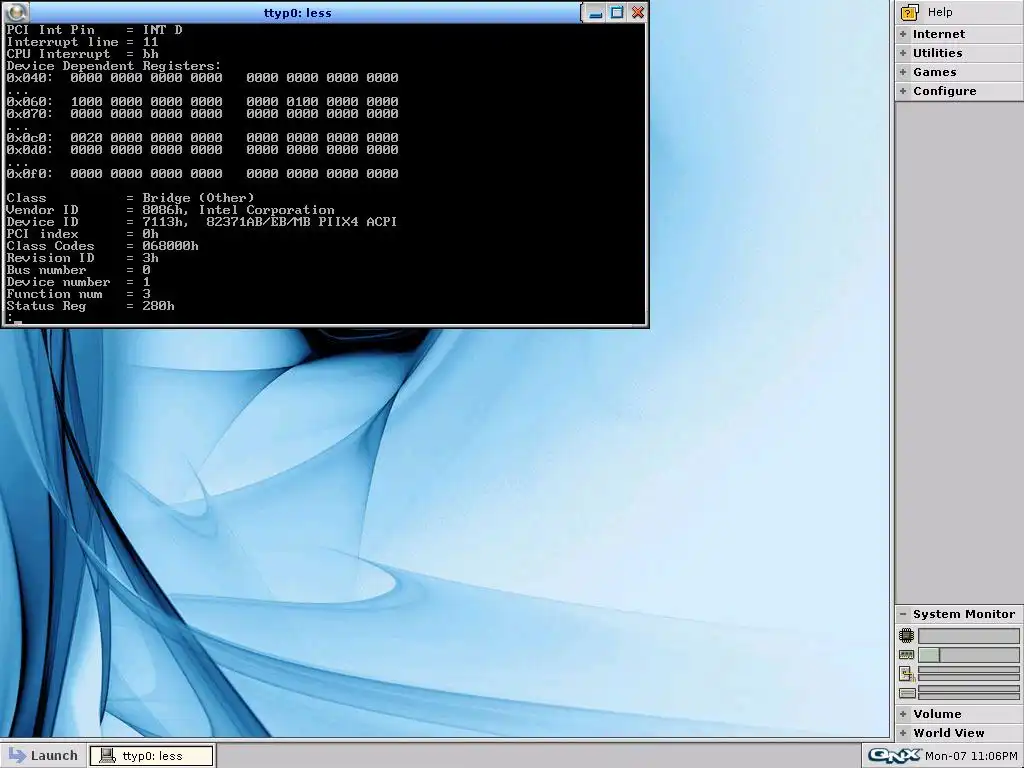The width and height of the screenshot is (1024, 768).
Task: Click the 0x040: register row label
Action: point(30,78)
